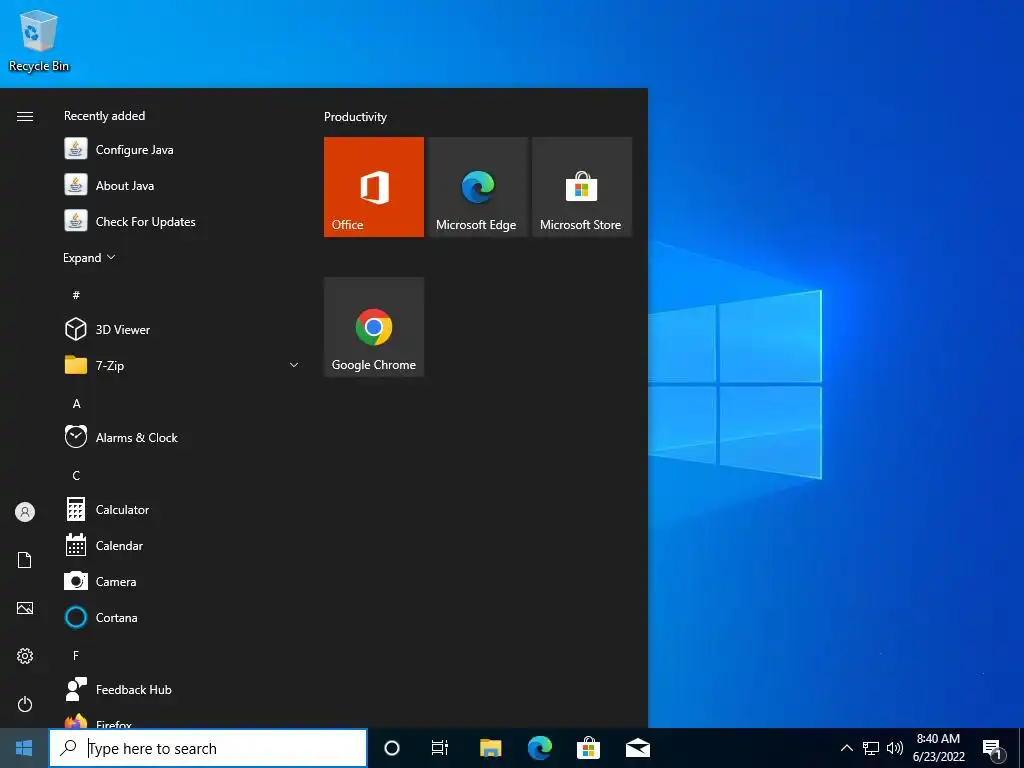Open Microsoft Store from taskbar

pyautogui.click(x=588, y=748)
